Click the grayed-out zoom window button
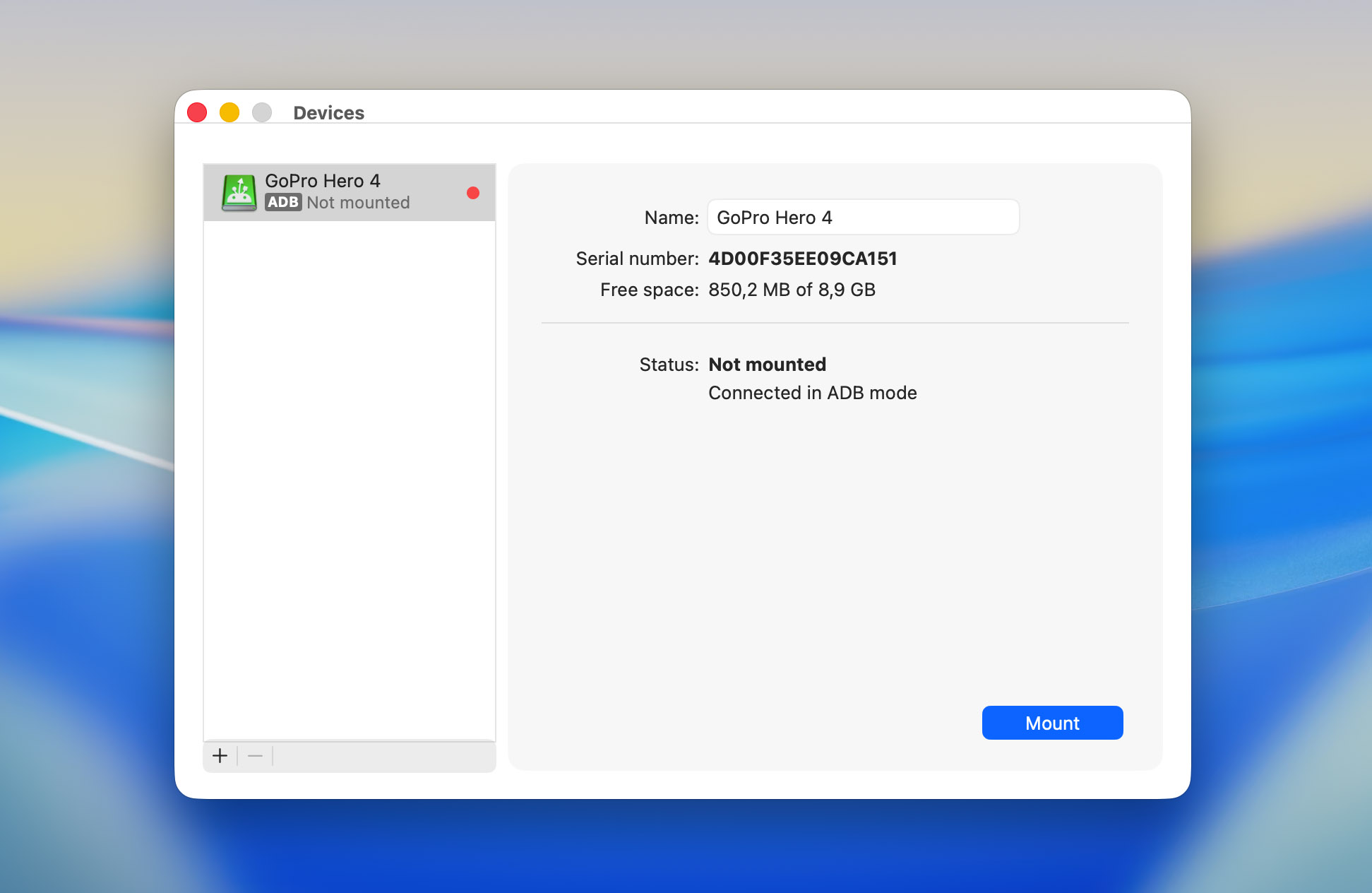Viewport: 1372px width, 893px height. [262, 112]
